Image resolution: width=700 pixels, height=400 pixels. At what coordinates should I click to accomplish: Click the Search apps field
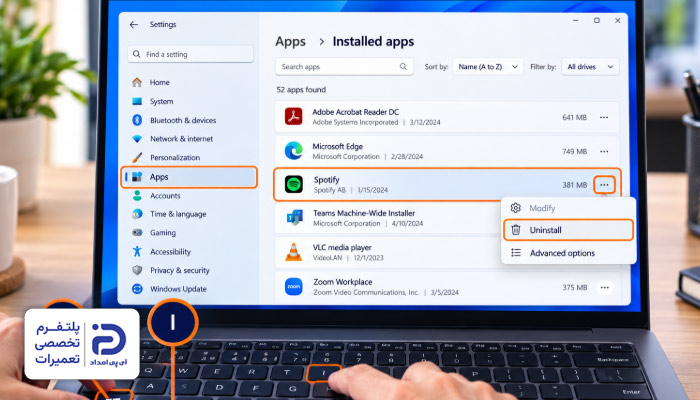344,67
